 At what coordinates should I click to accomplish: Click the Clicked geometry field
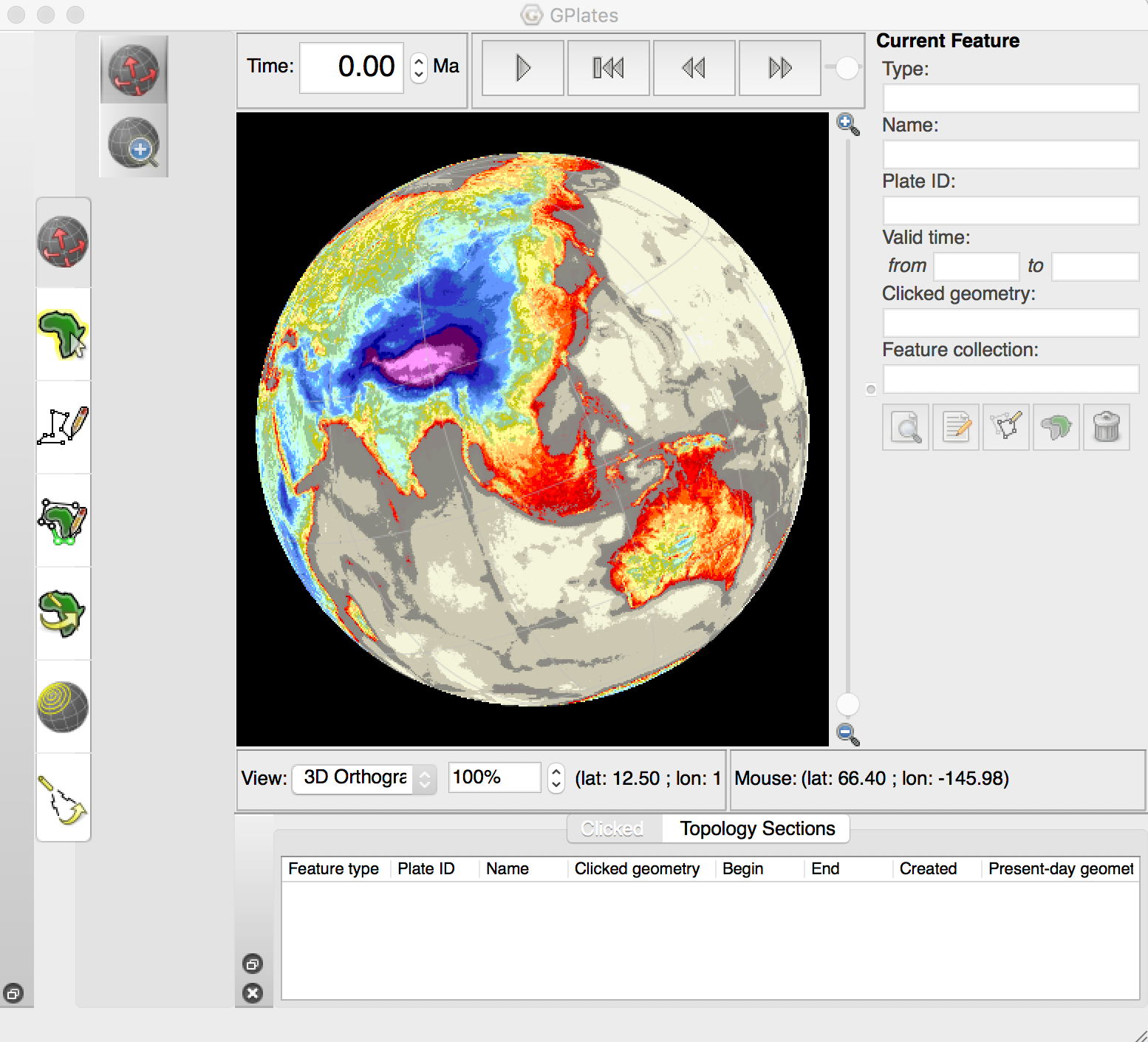point(1011,323)
